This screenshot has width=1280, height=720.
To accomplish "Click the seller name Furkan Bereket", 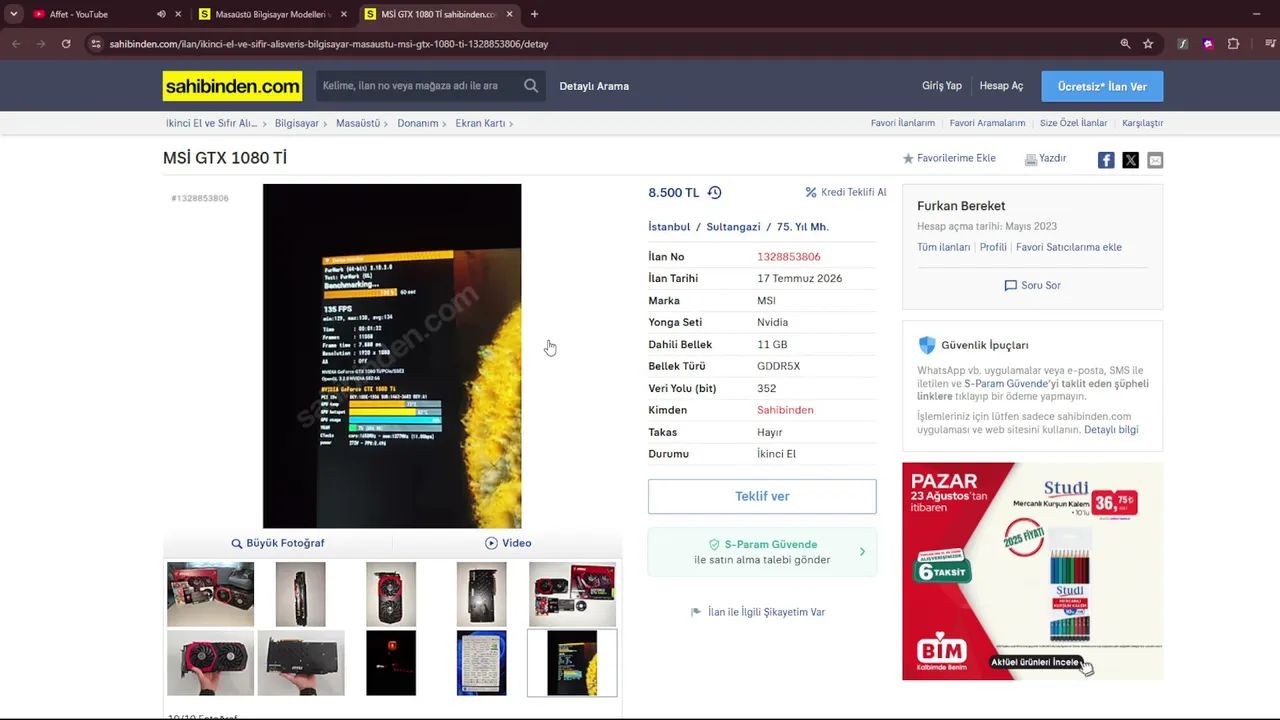I will tap(961, 206).
